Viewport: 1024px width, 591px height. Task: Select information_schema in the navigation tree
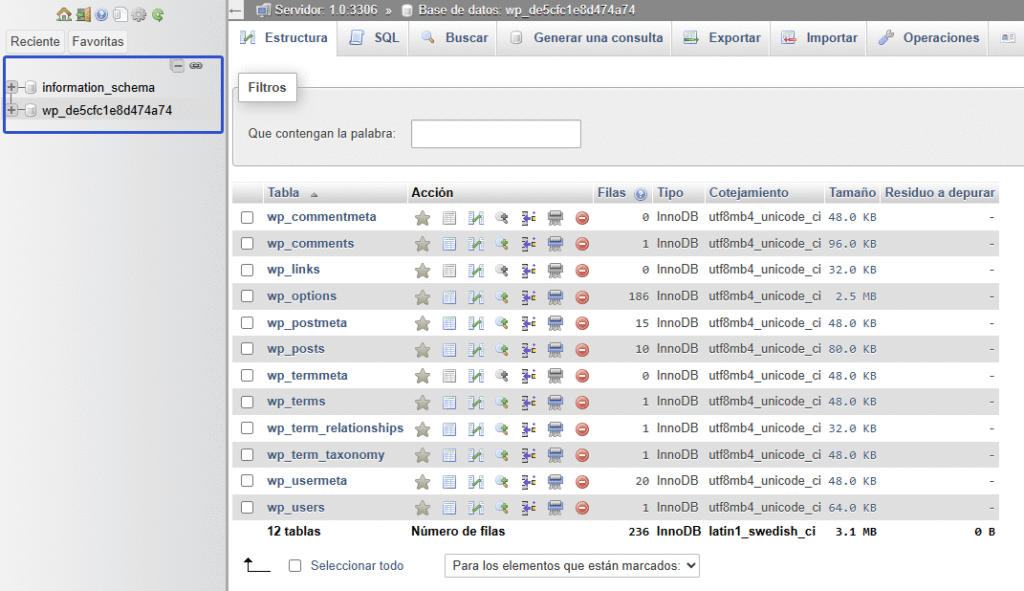tap(99, 88)
